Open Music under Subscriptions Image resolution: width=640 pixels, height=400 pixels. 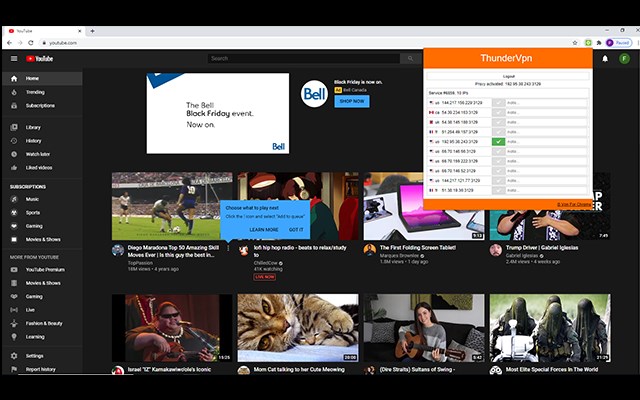pyautogui.click(x=42, y=199)
